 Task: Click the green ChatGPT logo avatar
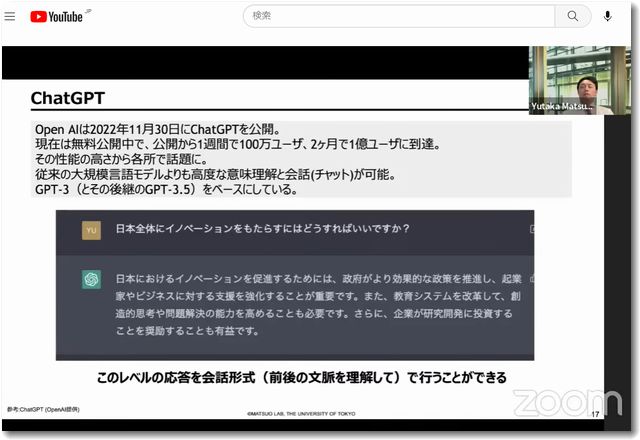(91, 280)
